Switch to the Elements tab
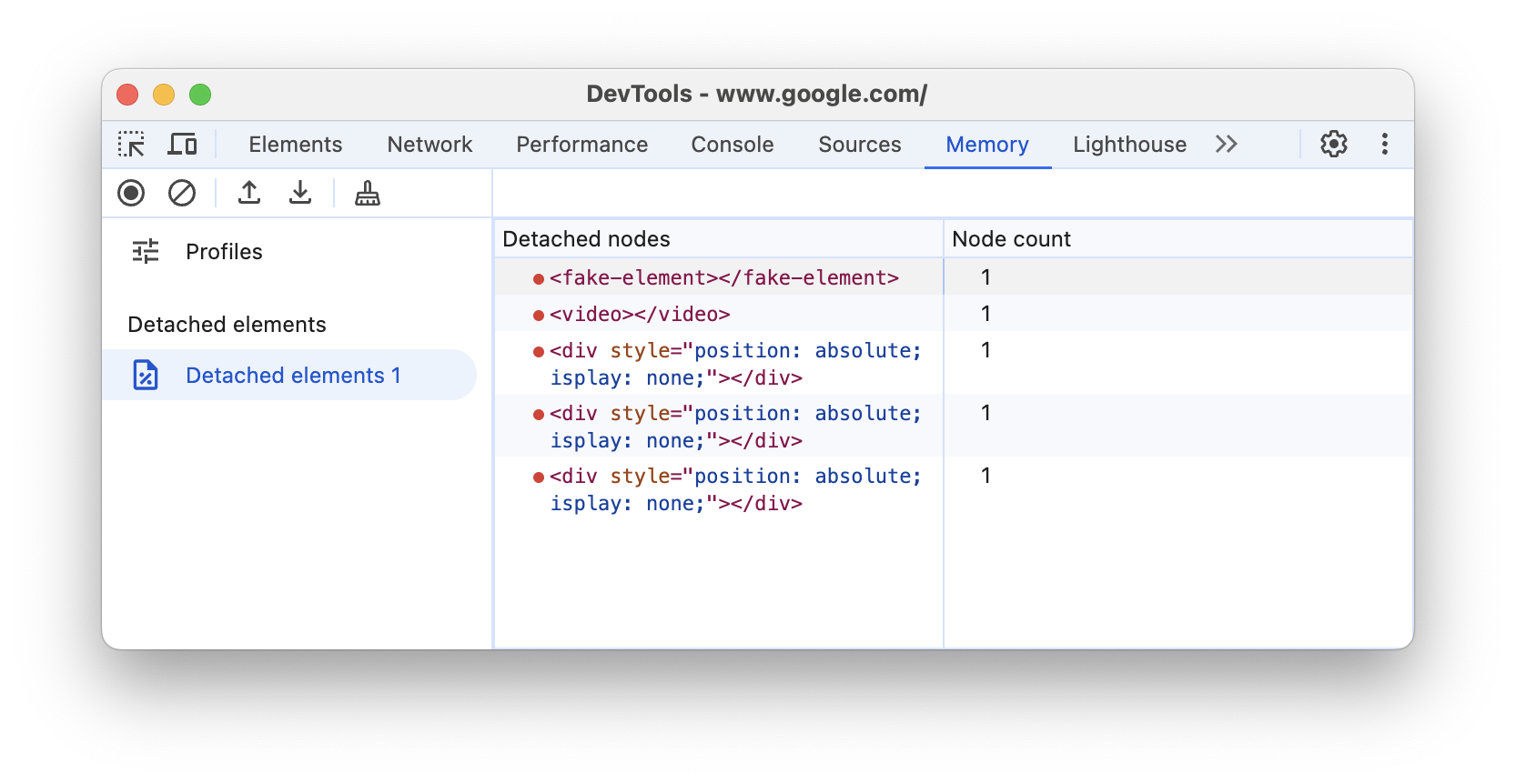Screen dimensions: 1516x784 [x=295, y=145]
